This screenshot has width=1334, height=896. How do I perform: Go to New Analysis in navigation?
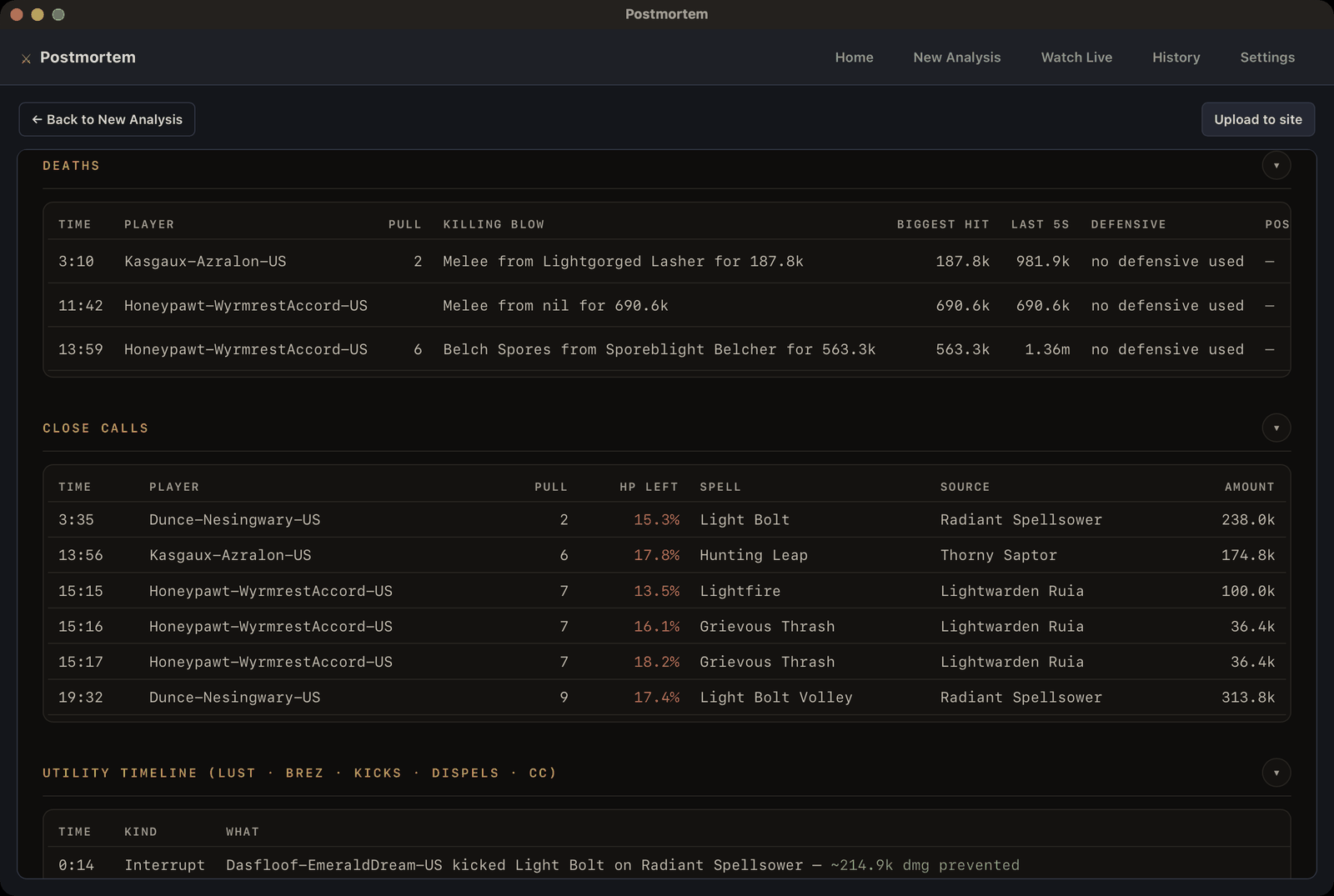(956, 58)
